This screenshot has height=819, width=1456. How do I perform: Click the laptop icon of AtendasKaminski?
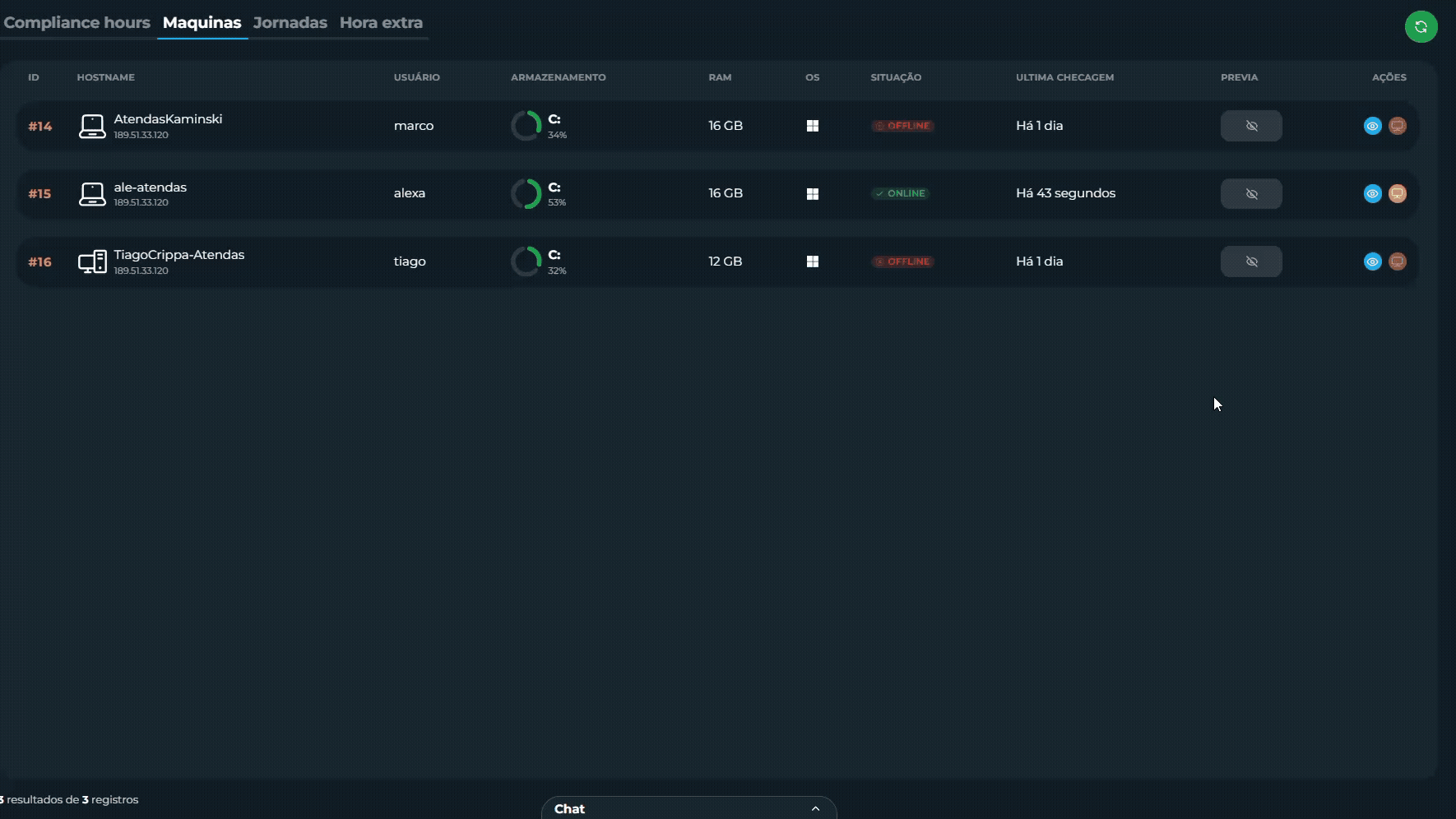pos(92,126)
